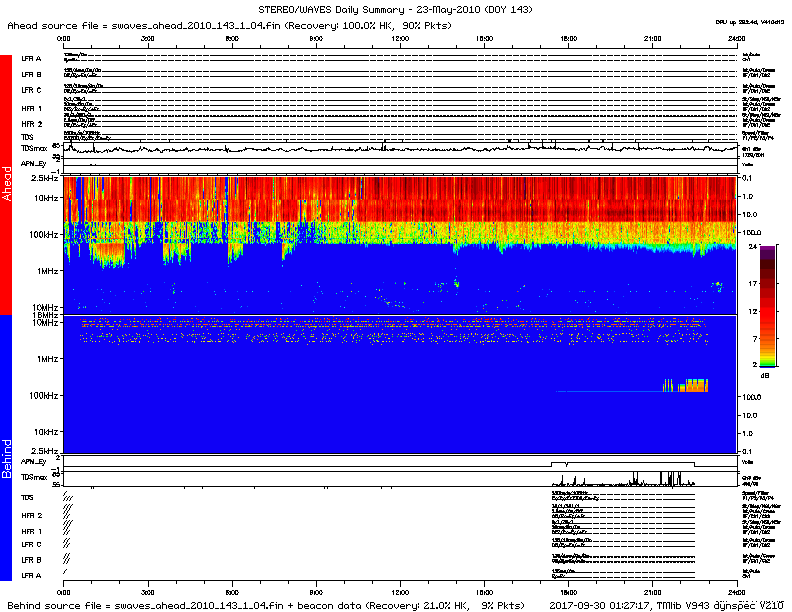Select LFR A label in Ahead panel
792x612 pixels.
[32, 59]
